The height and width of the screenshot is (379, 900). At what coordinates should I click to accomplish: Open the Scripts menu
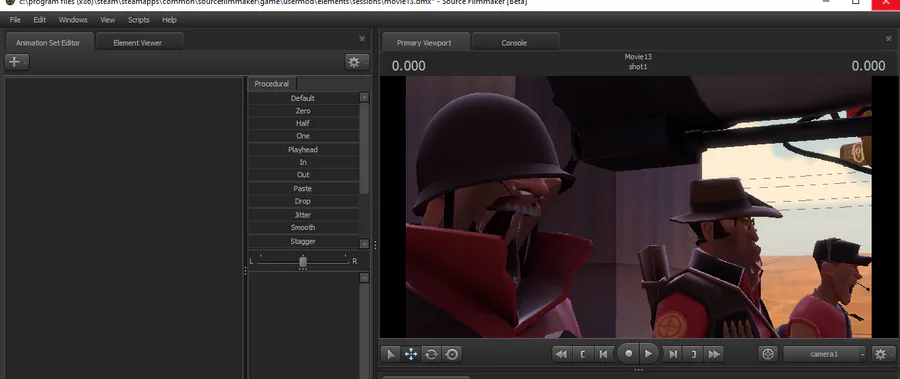(138, 20)
